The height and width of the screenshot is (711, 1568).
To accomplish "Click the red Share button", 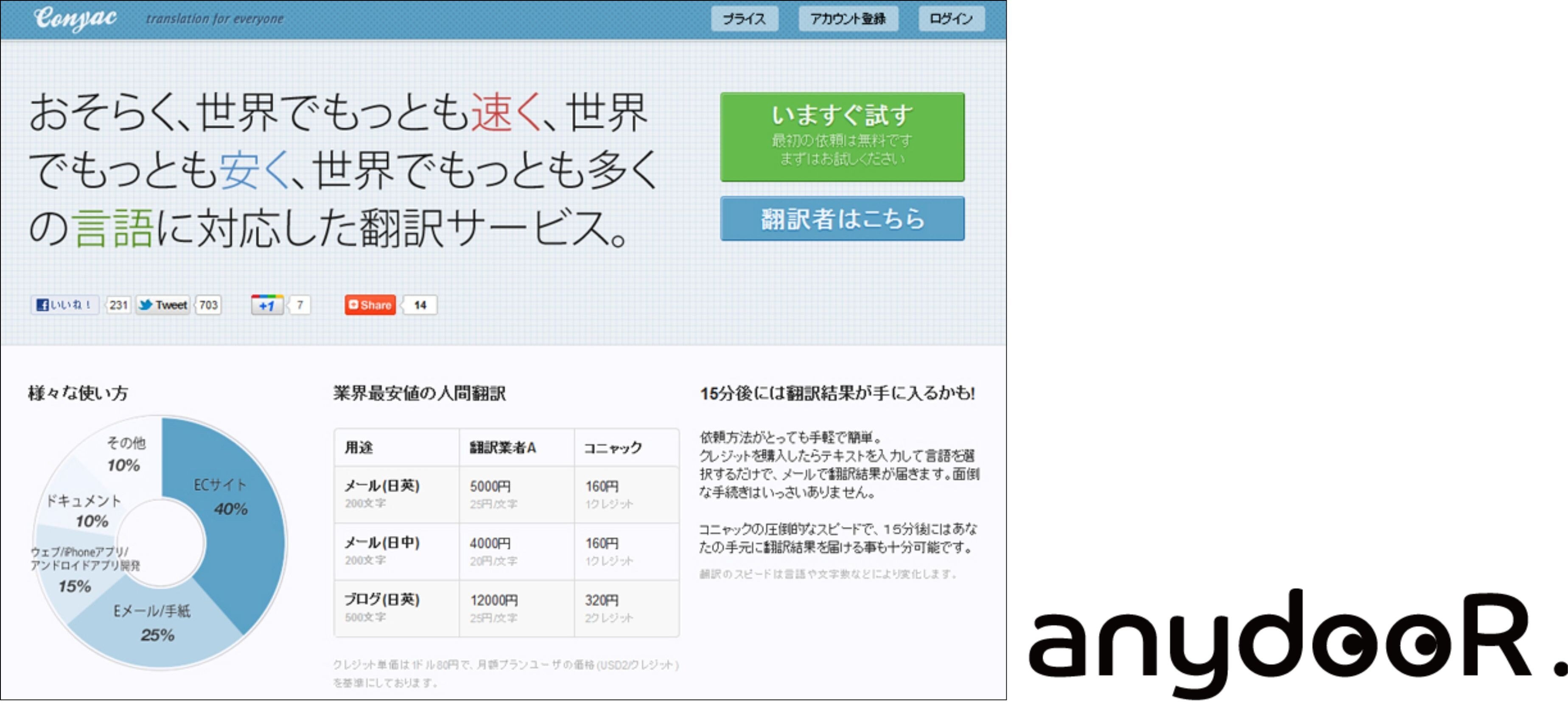I will pos(370,305).
